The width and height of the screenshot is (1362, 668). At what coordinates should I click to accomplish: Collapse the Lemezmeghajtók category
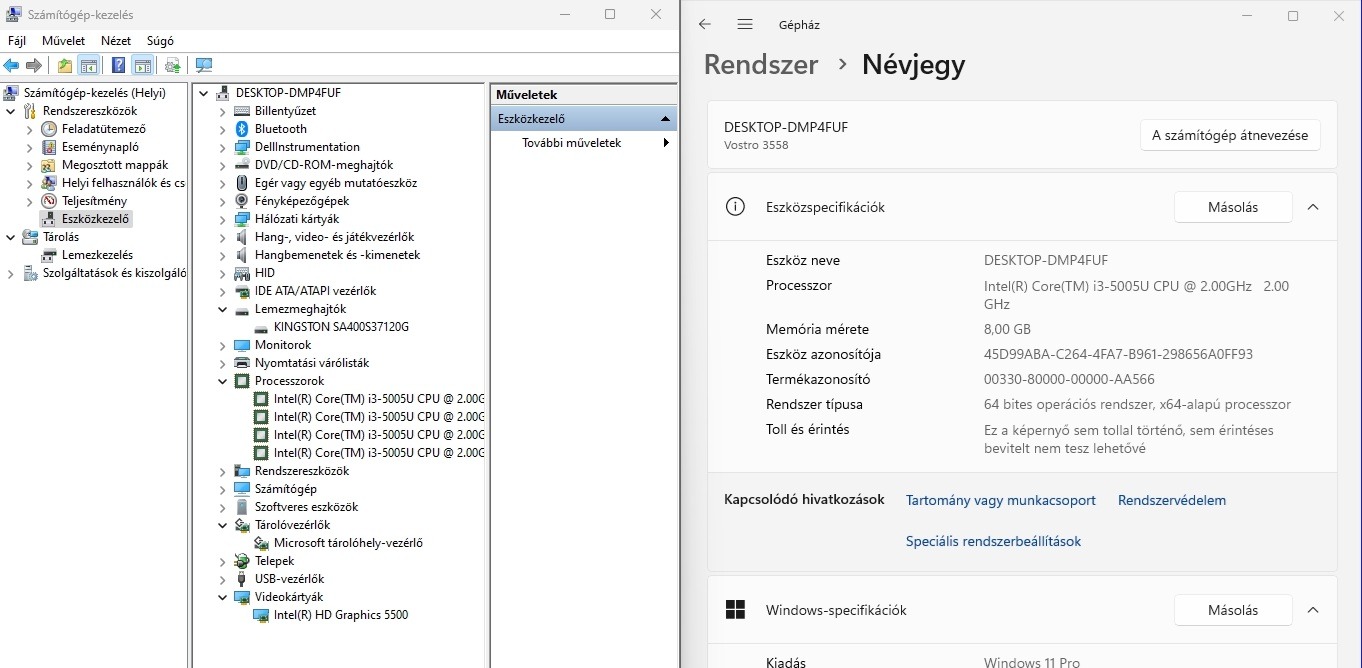[223, 309]
